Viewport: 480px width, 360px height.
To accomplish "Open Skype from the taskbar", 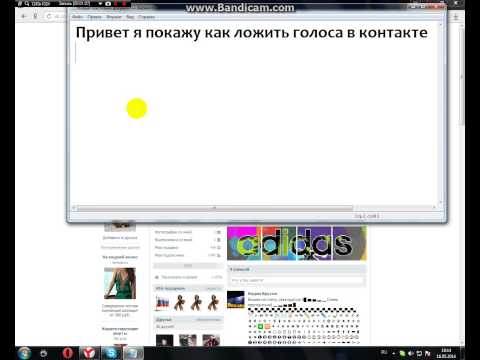I will (x=110, y=353).
